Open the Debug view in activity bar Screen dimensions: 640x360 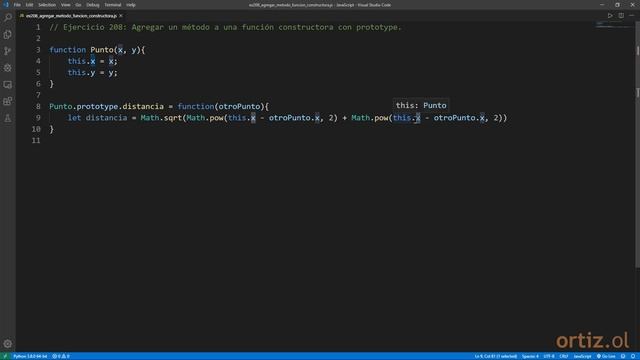[8, 68]
